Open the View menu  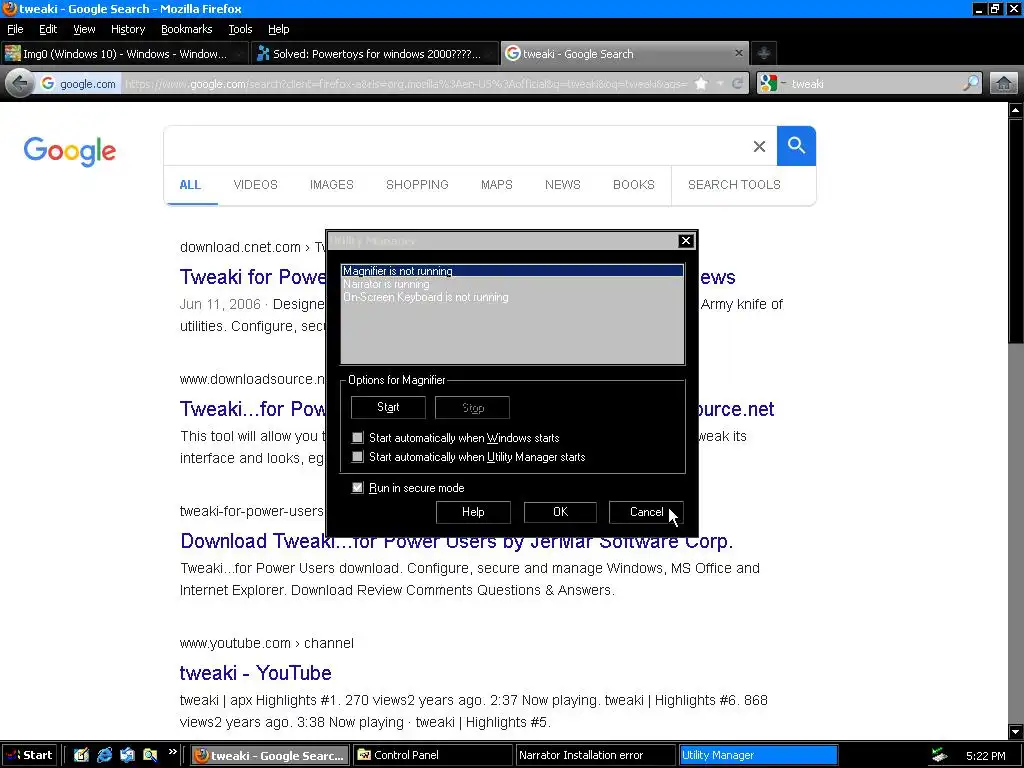[84, 29]
